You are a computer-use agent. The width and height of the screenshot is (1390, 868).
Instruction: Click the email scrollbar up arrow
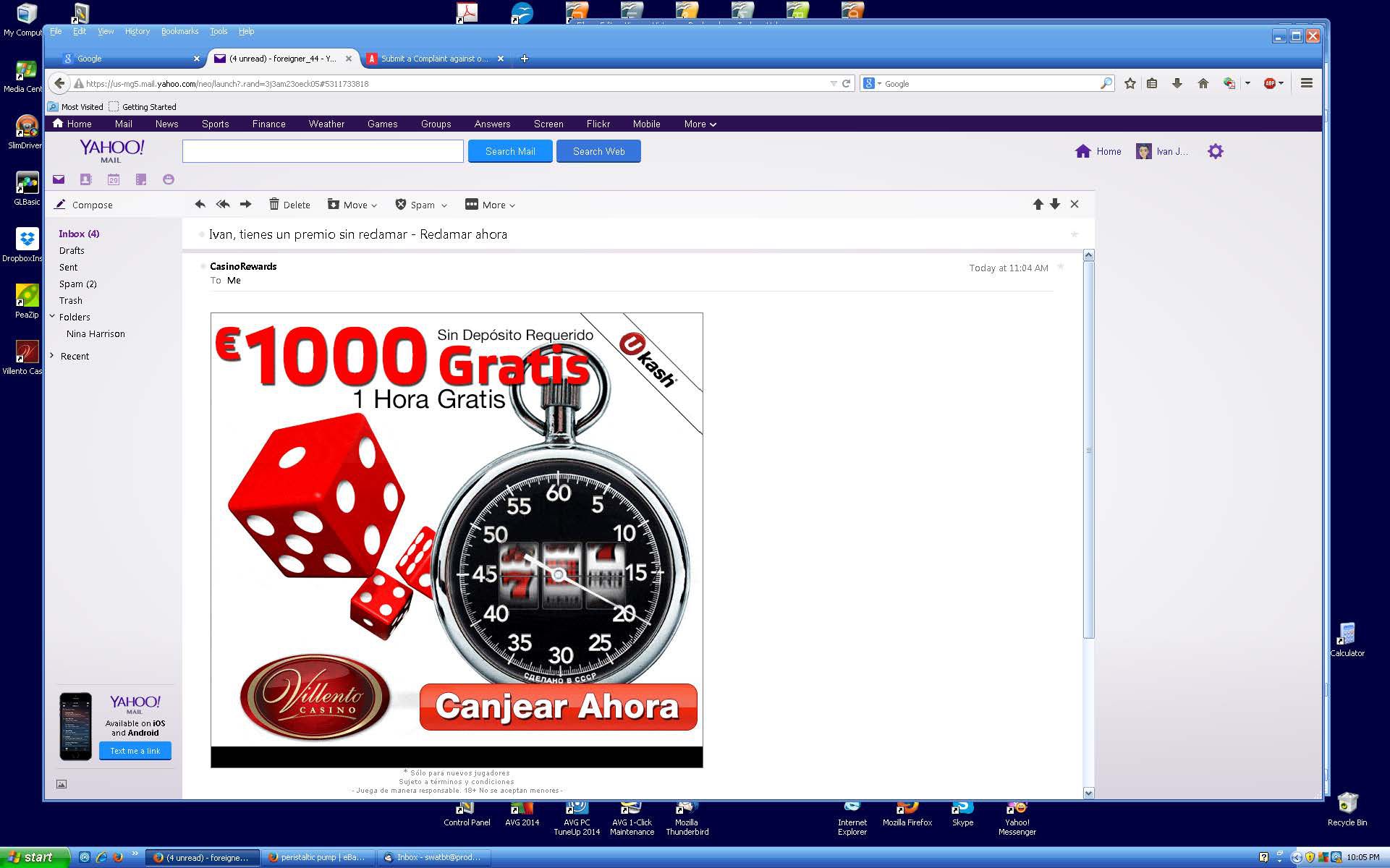tap(1088, 255)
